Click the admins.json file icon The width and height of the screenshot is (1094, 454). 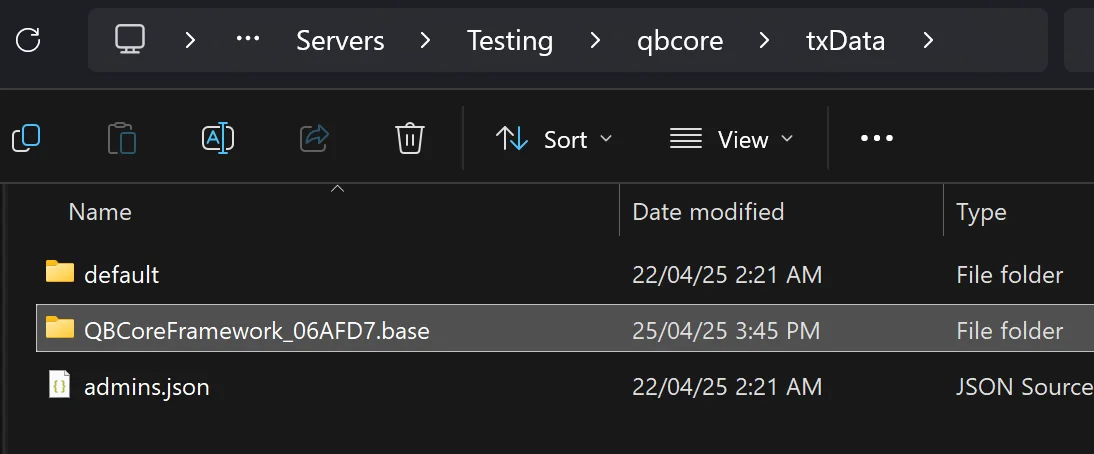[x=60, y=385]
